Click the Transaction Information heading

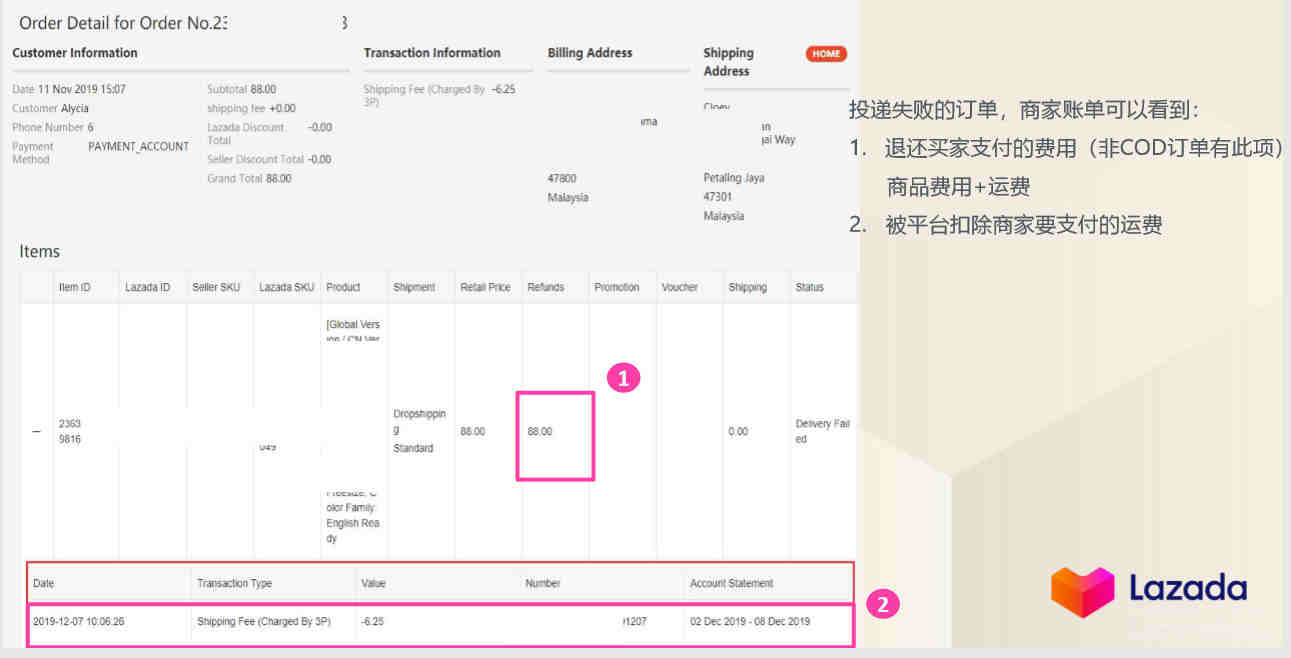click(x=432, y=53)
